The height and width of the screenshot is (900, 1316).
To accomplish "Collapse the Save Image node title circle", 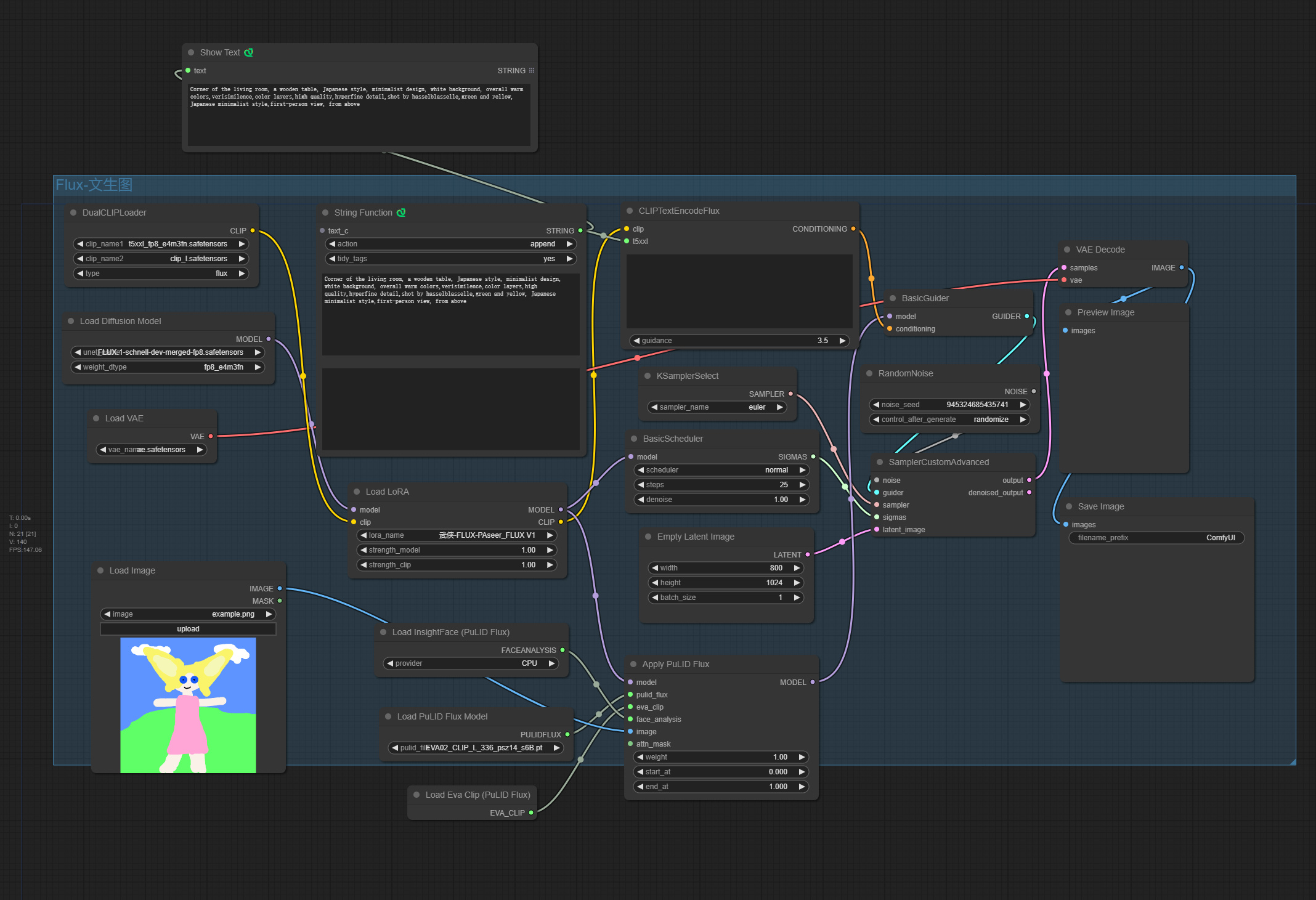I will pos(1069,506).
